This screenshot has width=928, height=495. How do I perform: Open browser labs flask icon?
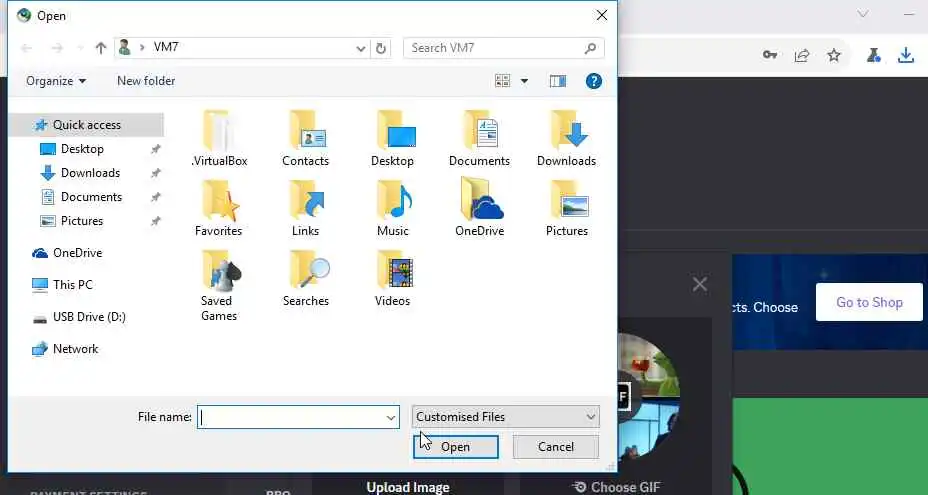(x=873, y=55)
